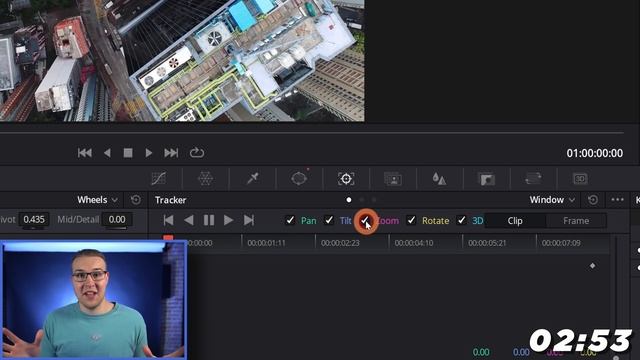Click the 00:00:05:21 tracker ruler mark

[x=487, y=243]
